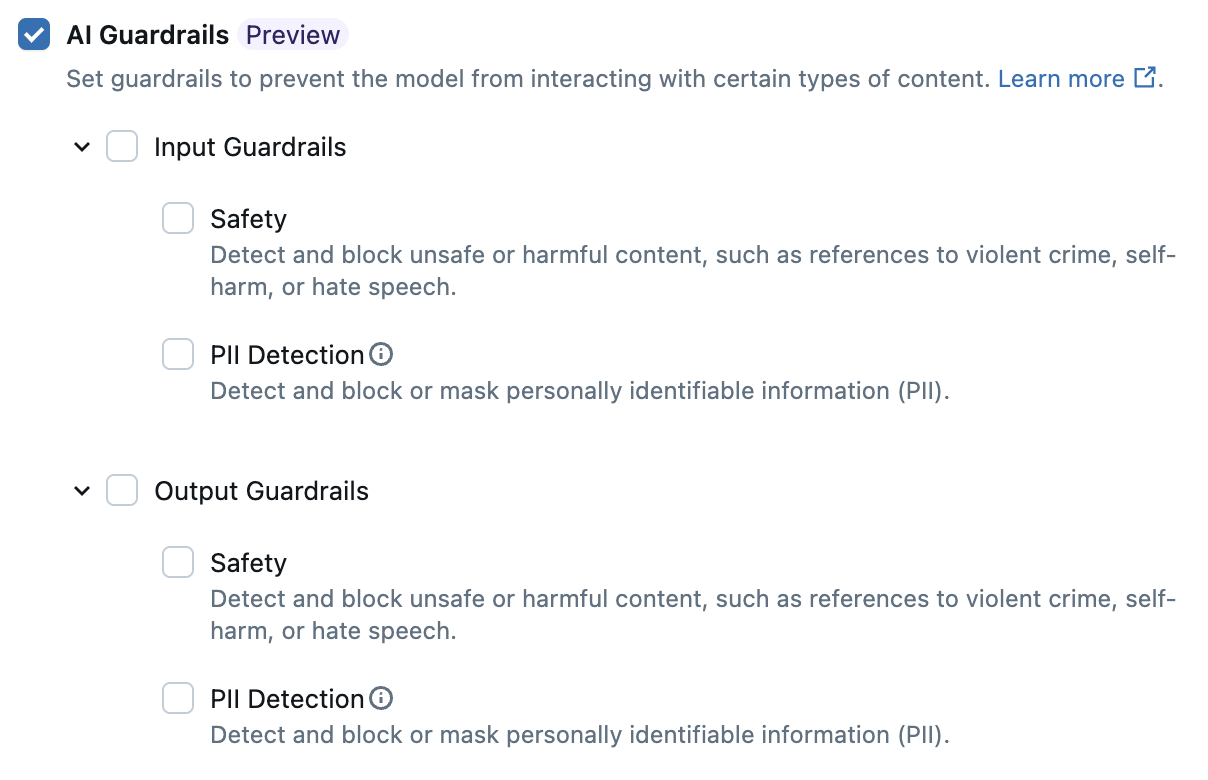Viewport: 1208px width, 780px height.
Task: Enable PII Detection under Input Guardrails
Action: click(177, 353)
